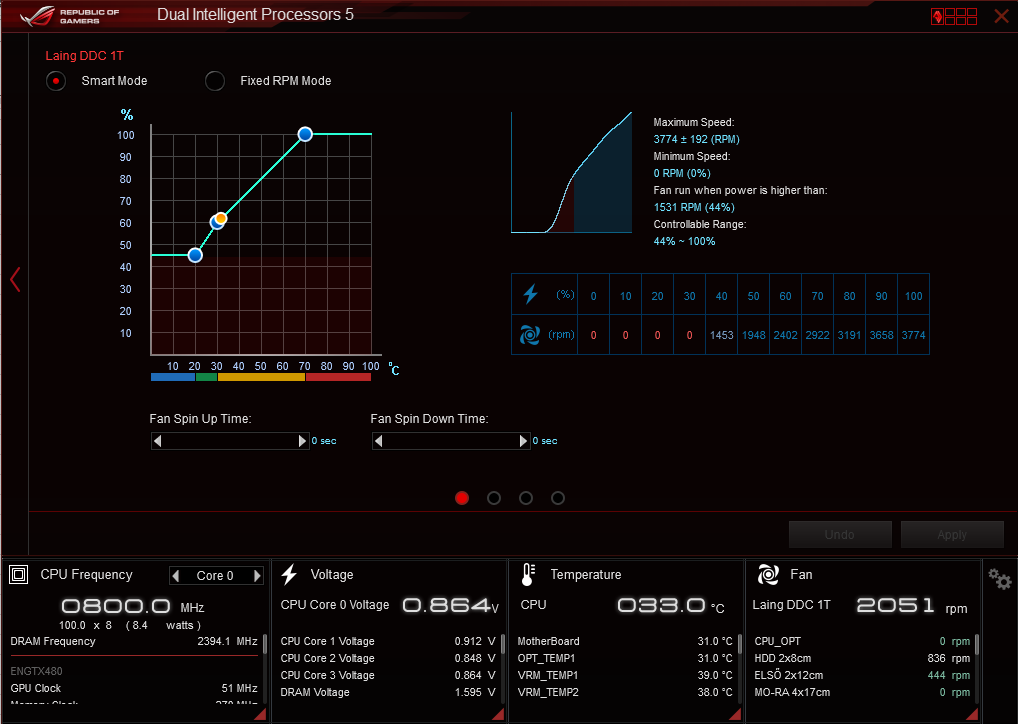Decrease Fan Spin Down Time with left arrow
The image size is (1018, 724).
379,441
